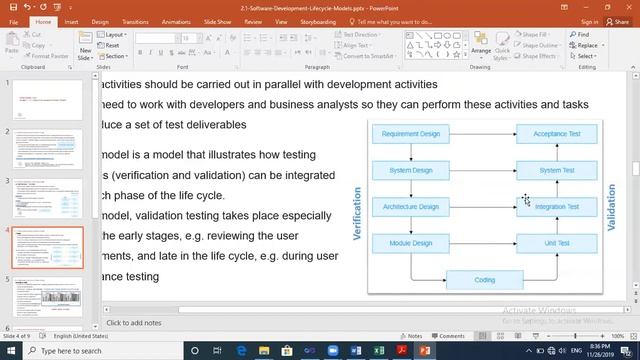Add a New Slide
The image size is (640, 360).
[85, 46]
